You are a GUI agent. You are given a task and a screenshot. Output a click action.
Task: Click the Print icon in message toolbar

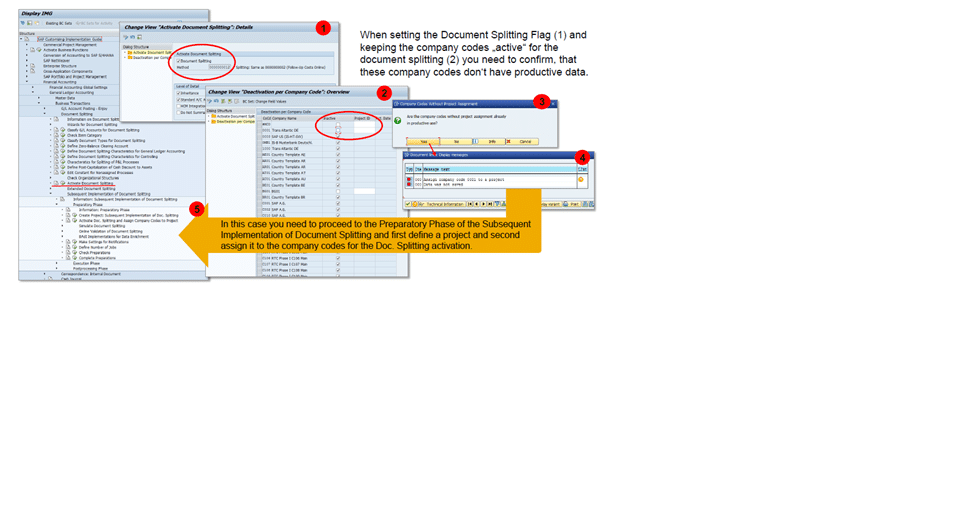tap(574, 204)
